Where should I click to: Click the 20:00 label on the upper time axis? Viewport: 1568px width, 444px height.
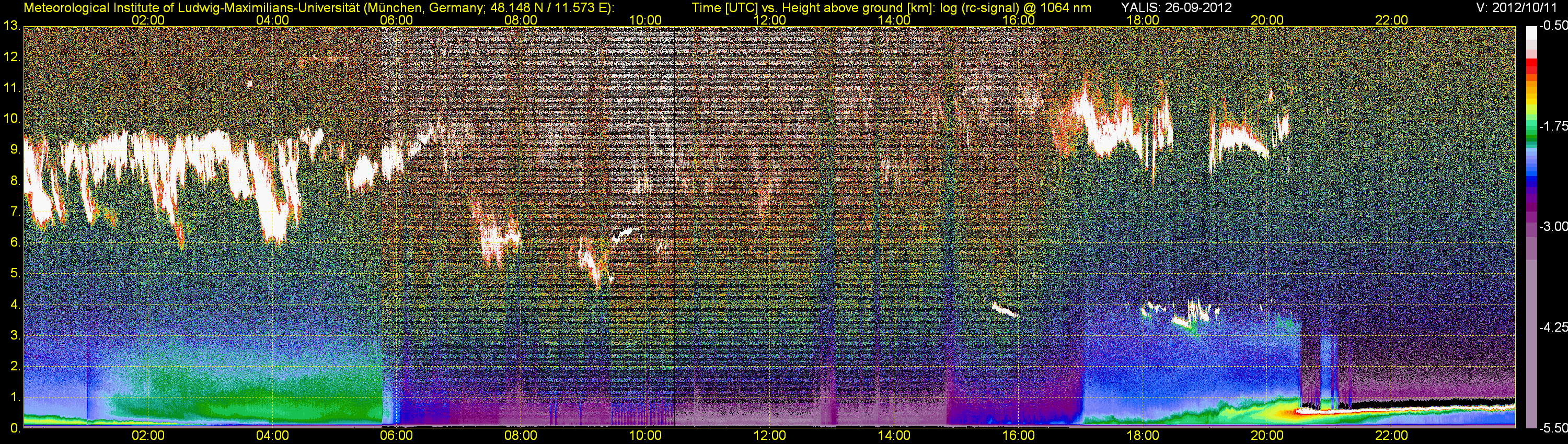[1267, 20]
